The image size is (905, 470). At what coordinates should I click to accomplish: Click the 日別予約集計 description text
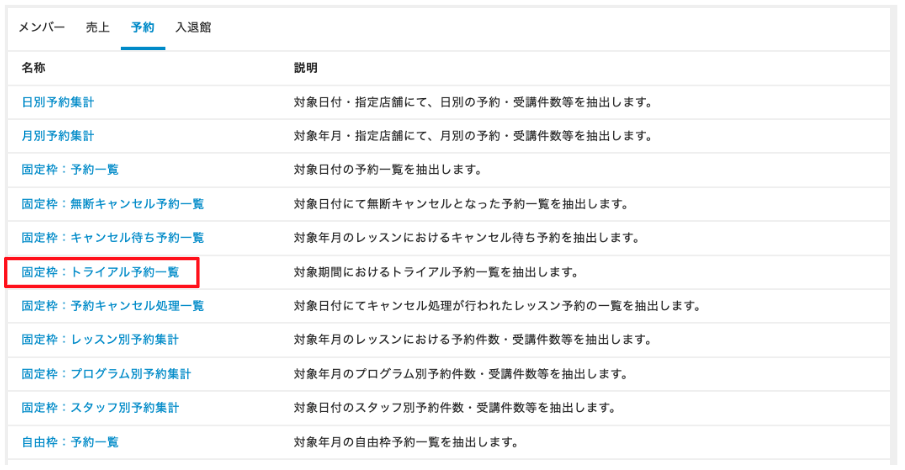tap(473, 102)
